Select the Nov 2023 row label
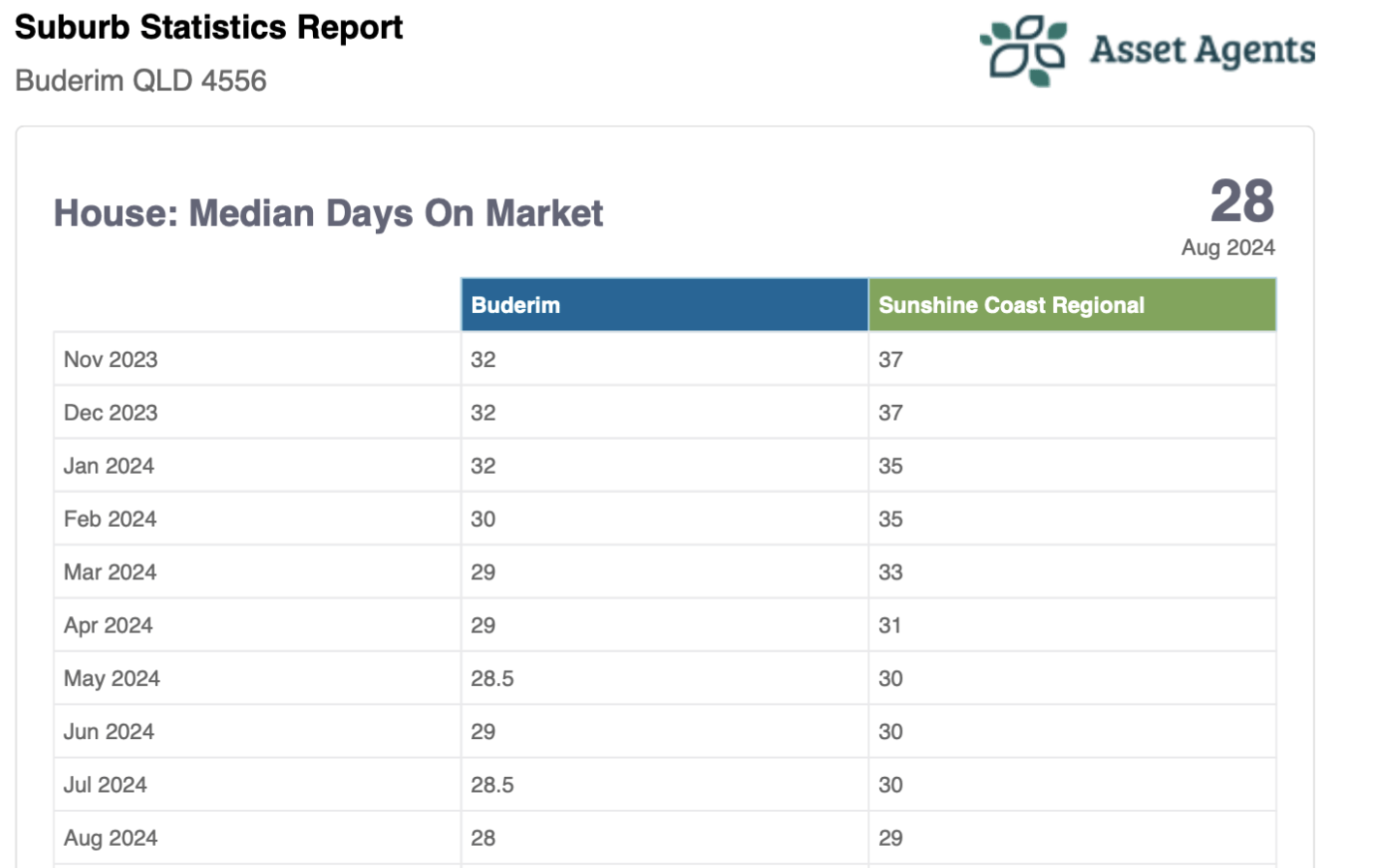 pos(110,359)
